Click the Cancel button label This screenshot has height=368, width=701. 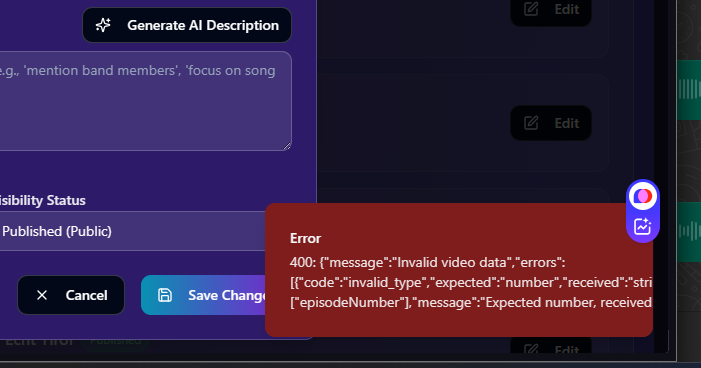click(x=86, y=295)
